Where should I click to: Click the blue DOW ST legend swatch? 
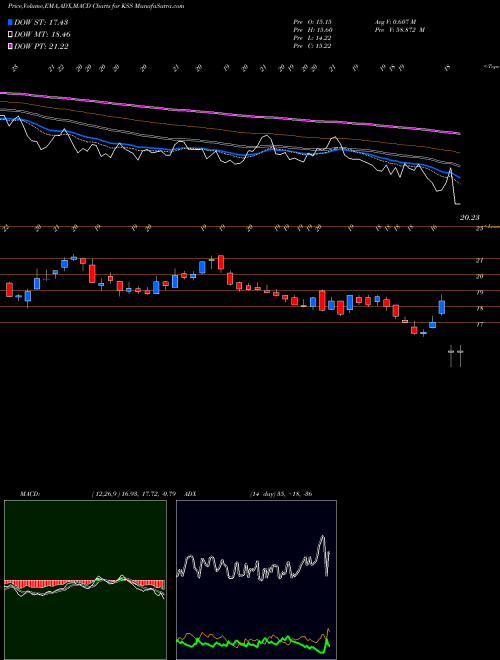(10, 22)
